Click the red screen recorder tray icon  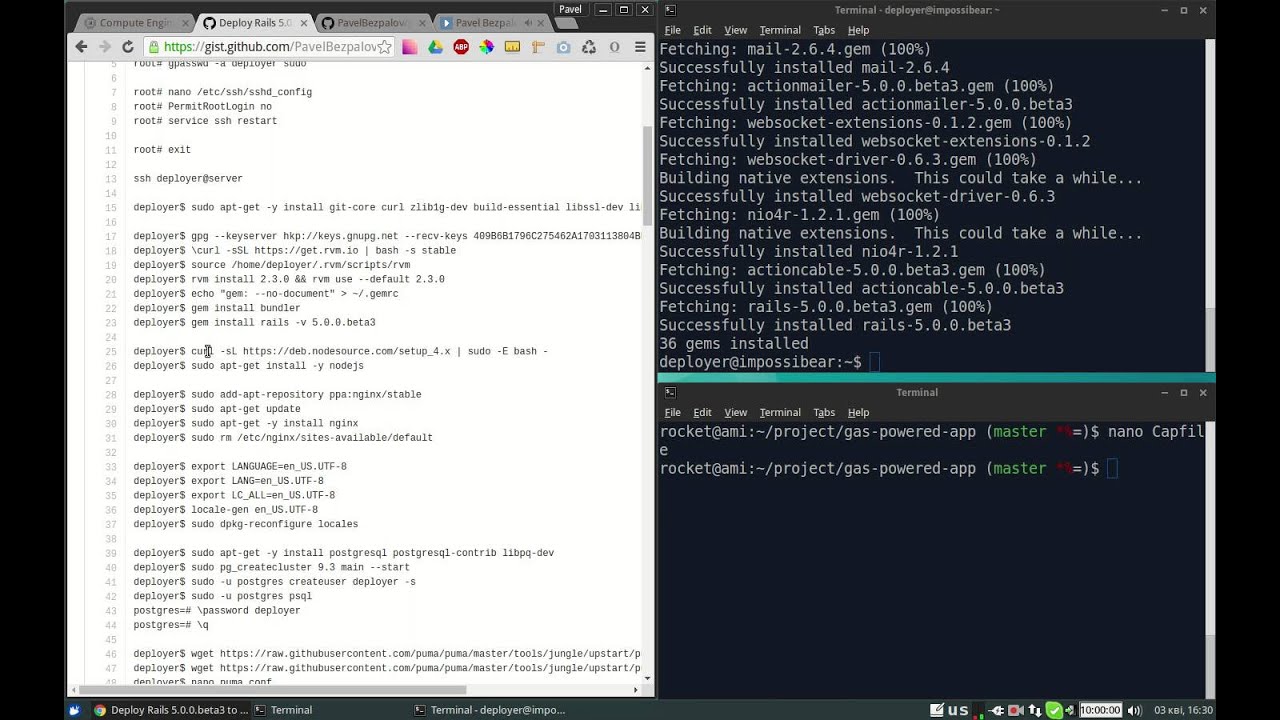(x=1016, y=710)
